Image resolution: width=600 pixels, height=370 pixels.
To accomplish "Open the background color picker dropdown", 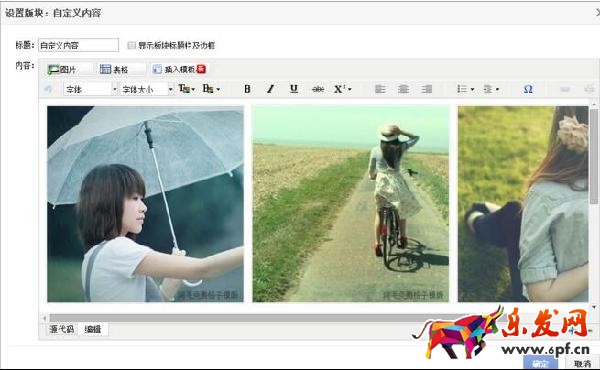I will point(211,89).
